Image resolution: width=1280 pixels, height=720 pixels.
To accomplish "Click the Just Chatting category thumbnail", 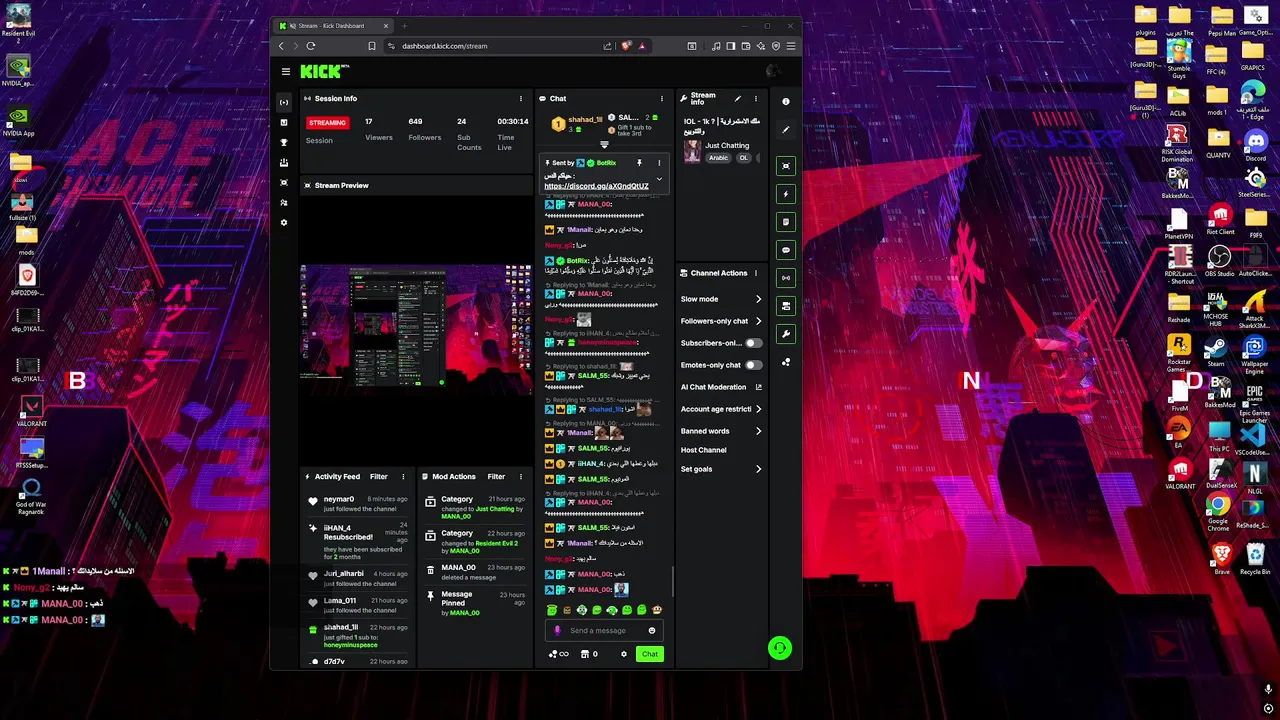I will pos(692,151).
